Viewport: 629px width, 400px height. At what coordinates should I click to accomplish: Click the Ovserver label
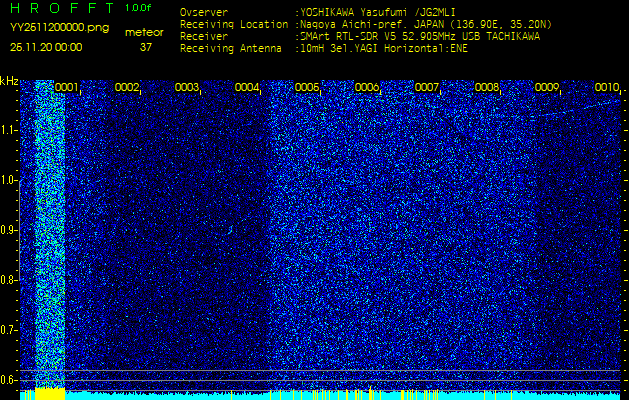(x=204, y=13)
